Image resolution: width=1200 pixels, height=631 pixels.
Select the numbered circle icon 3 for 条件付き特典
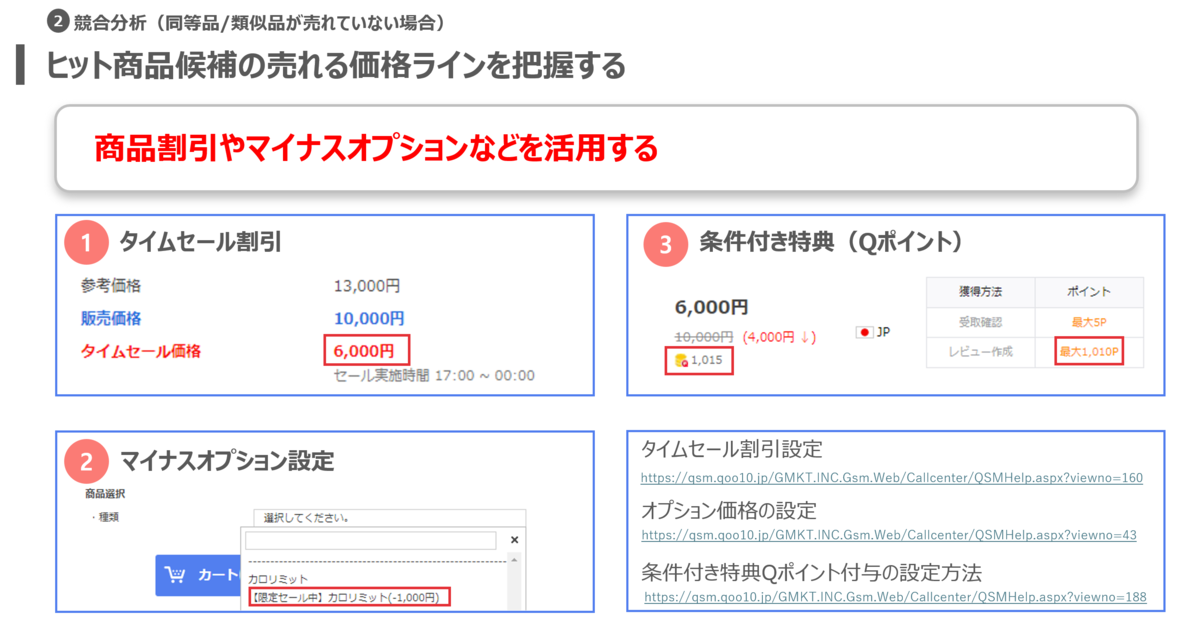click(x=667, y=241)
